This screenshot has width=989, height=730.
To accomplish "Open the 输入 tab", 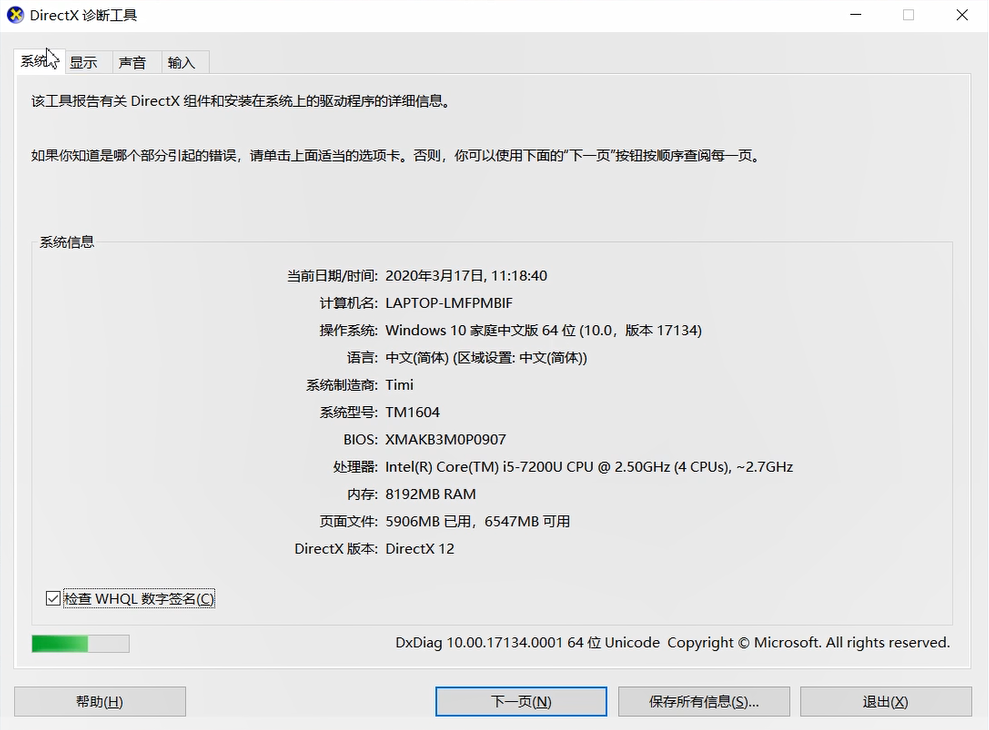I will [183, 61].
